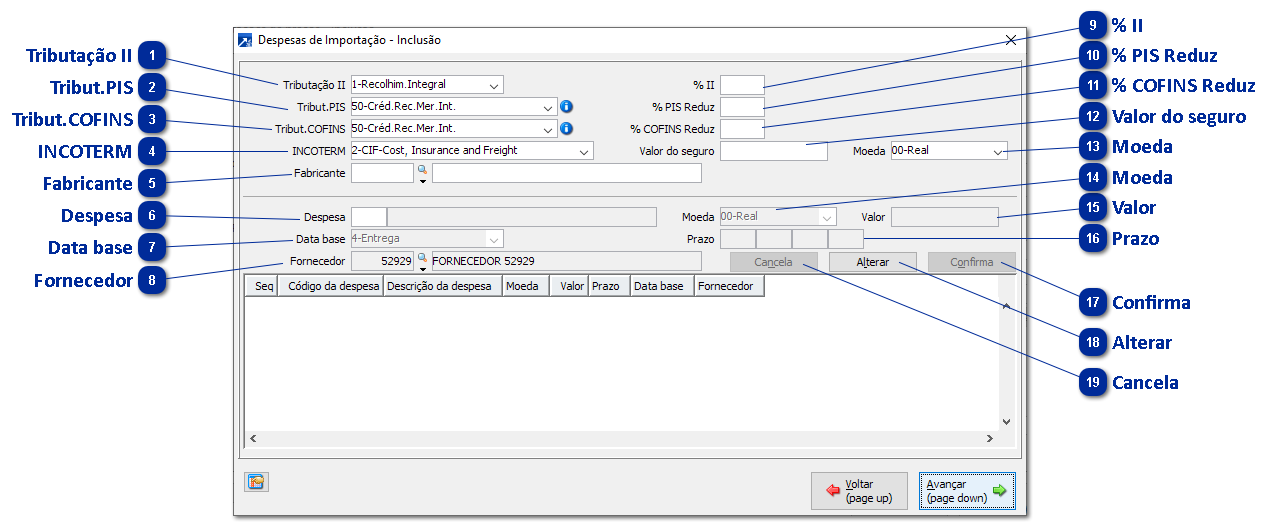Click the Despesa code field
The height and width of the screenshot is (527, 1271).
coord(368,216)
